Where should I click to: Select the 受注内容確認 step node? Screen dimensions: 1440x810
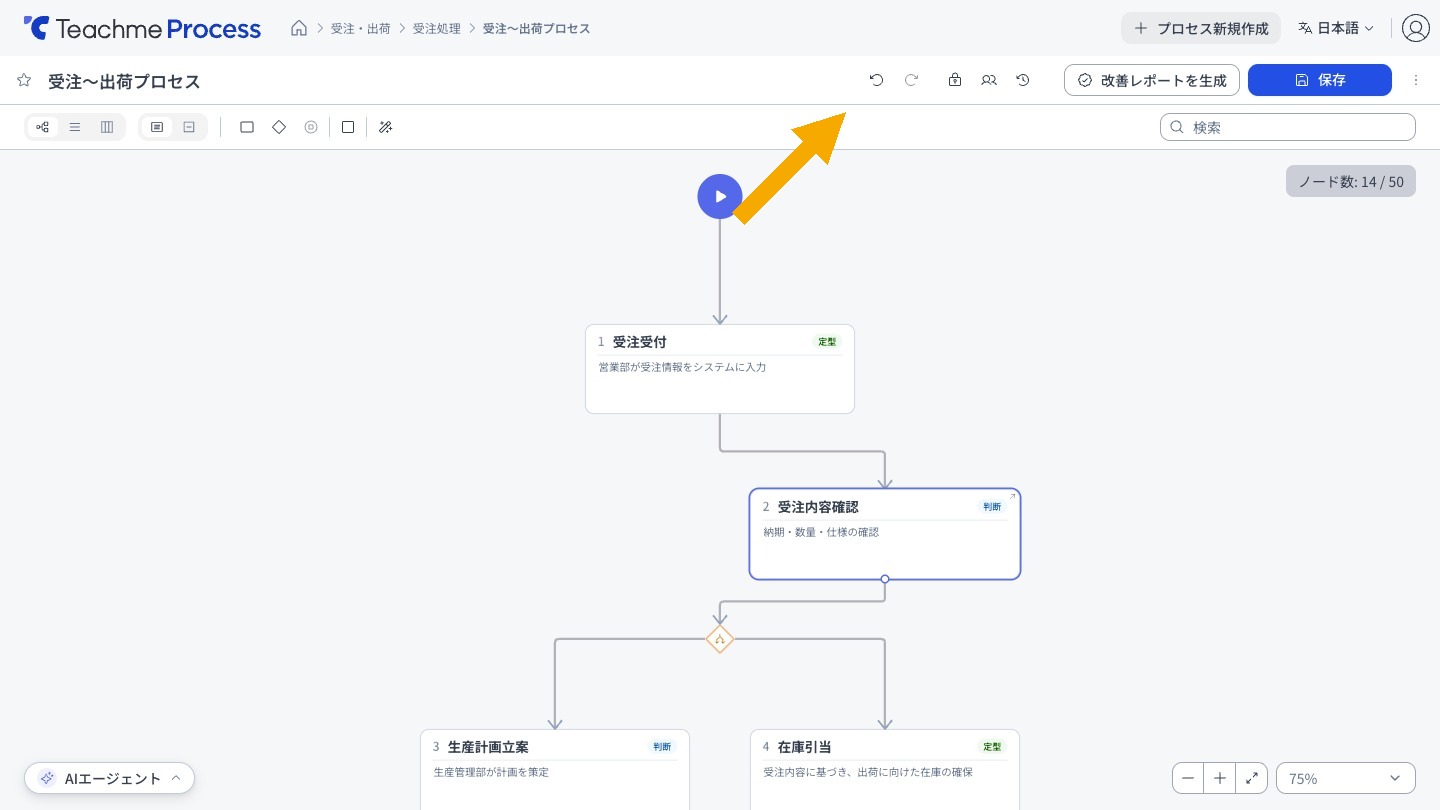(885, 534)
